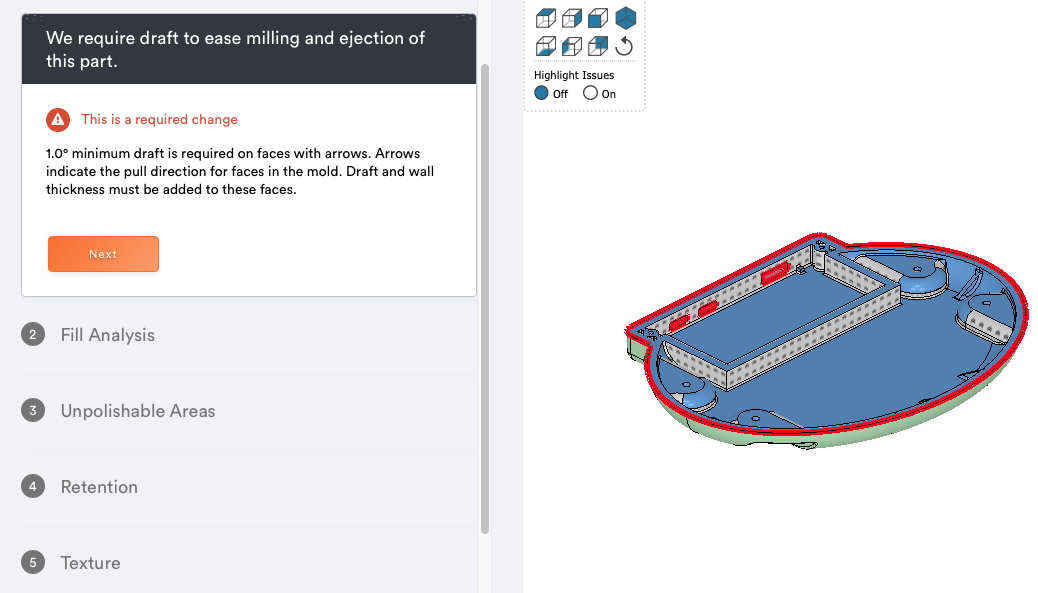
Task: Expand the Fill Analysis section
Action: pos(108,335)
